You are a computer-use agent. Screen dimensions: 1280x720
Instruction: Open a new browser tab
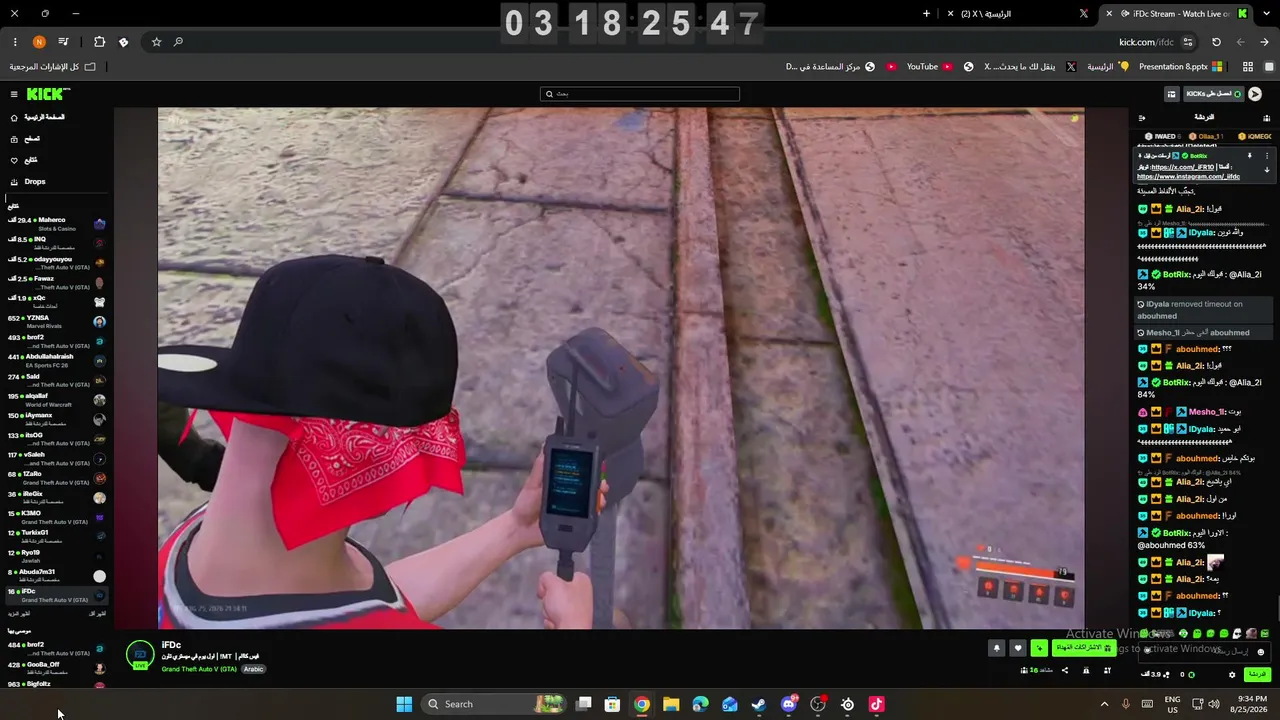[x=926, y=14]
